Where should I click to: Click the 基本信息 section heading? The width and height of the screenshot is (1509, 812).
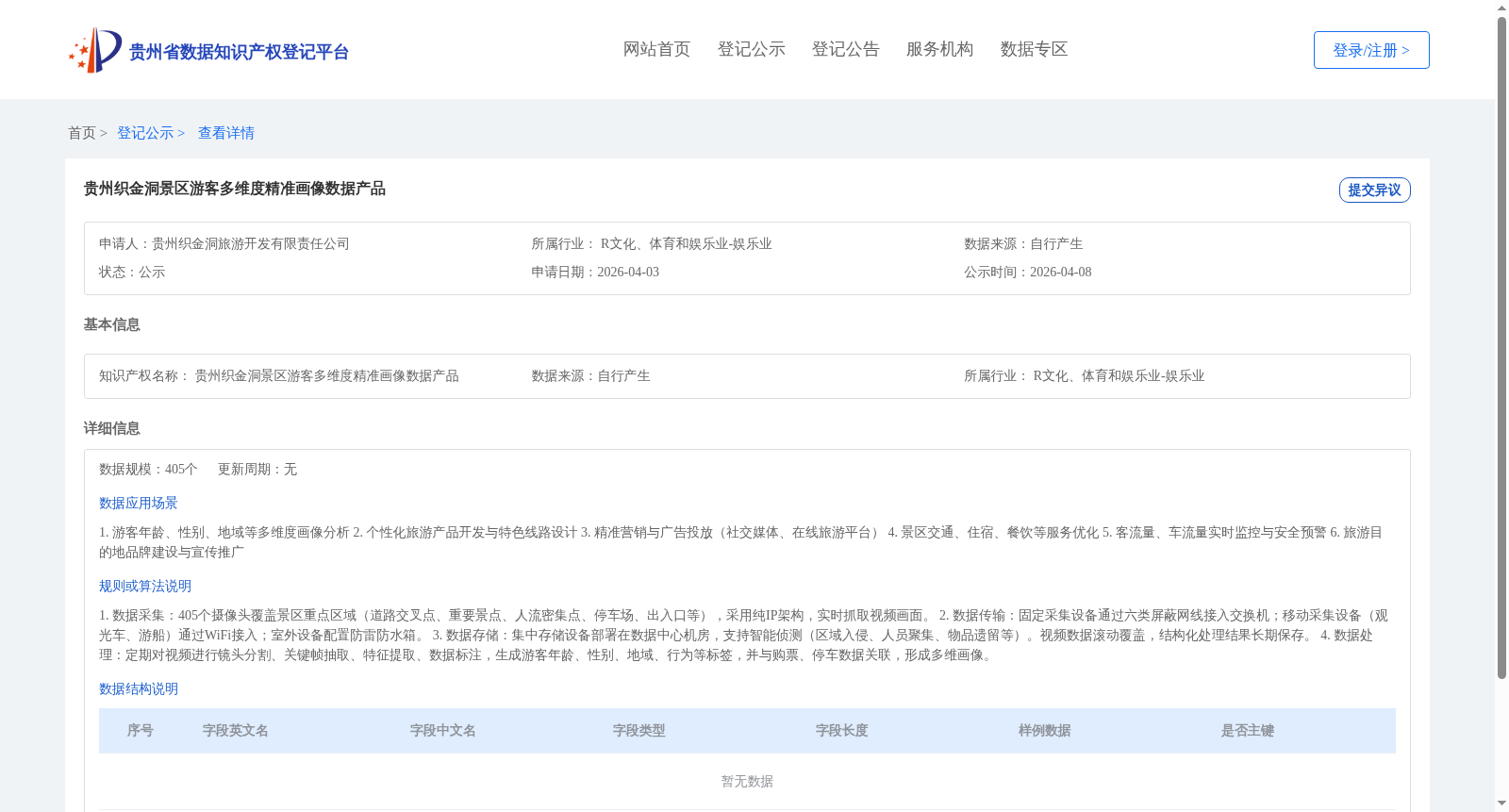tap(111, 324)
